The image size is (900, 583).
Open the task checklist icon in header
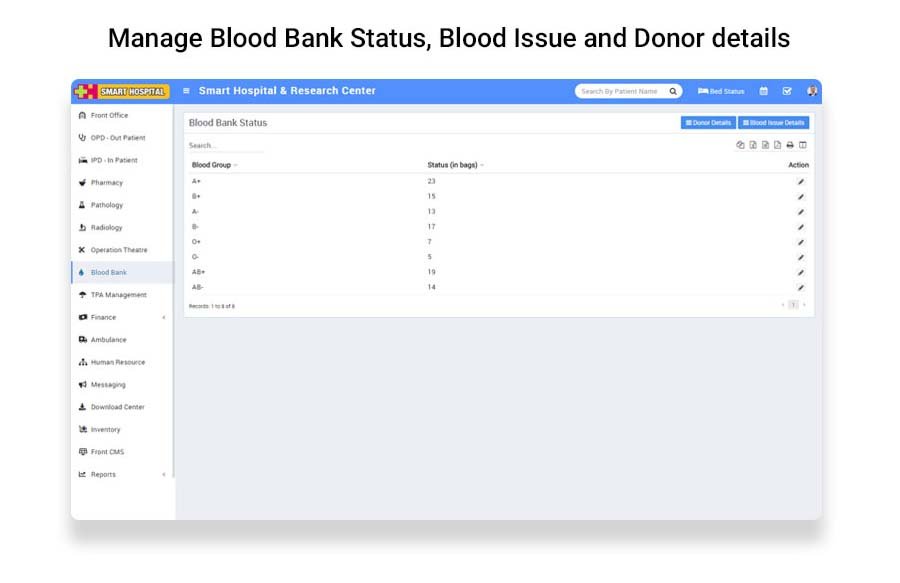pyautogui.click(x=787, y=91)
